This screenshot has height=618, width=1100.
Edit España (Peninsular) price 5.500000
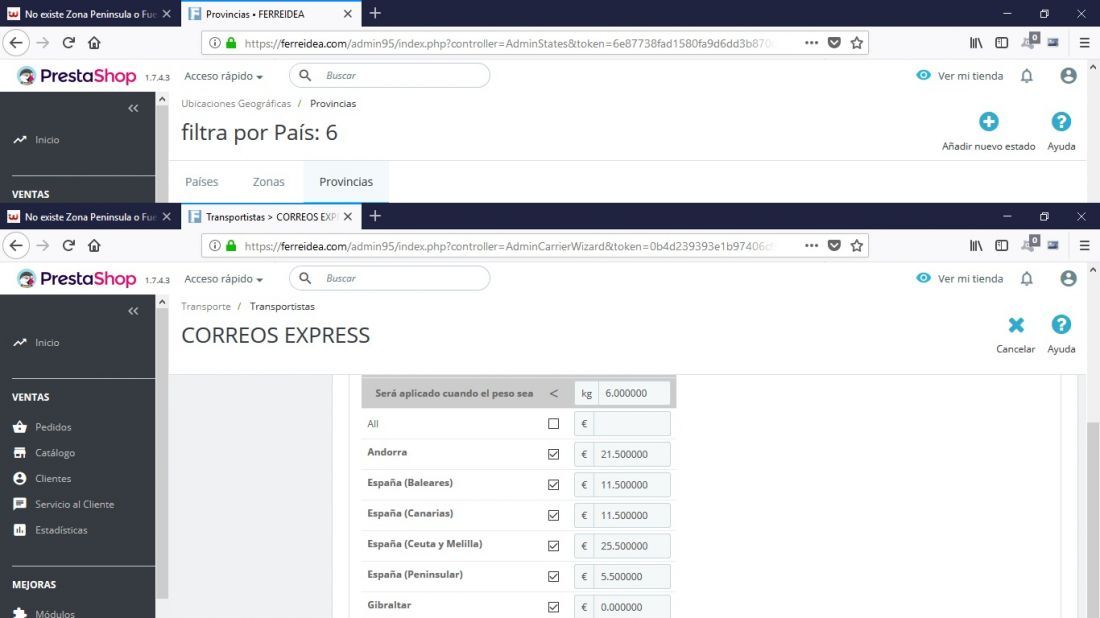tap(631, 576)
